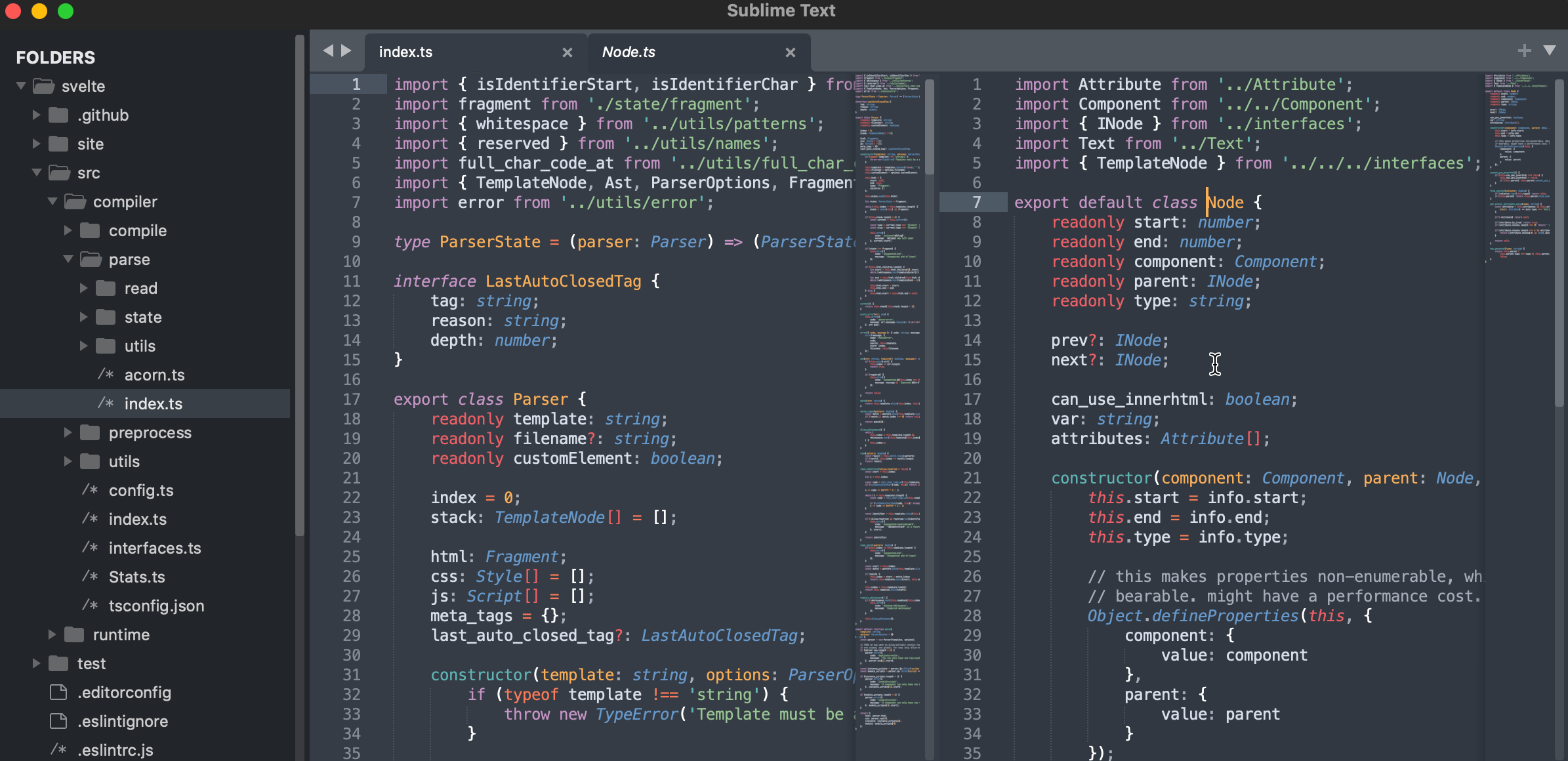The image size is (1568, 761).
Task: Click the forward navigation arrow in tab bar
Action: pyautogui.click(x=346, y=51)
